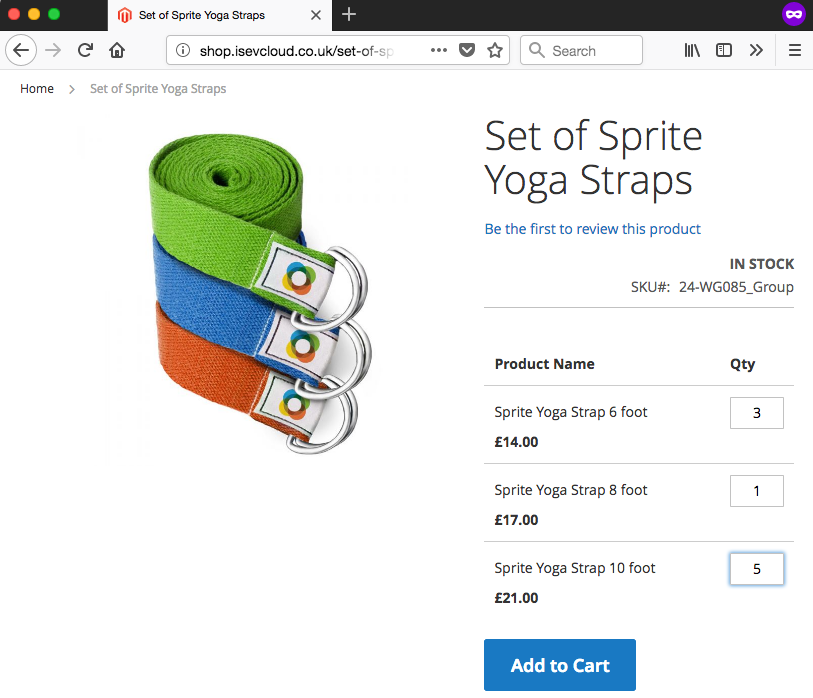Close the Set of Sprite Yoga Straps tab

coord(316,15)
